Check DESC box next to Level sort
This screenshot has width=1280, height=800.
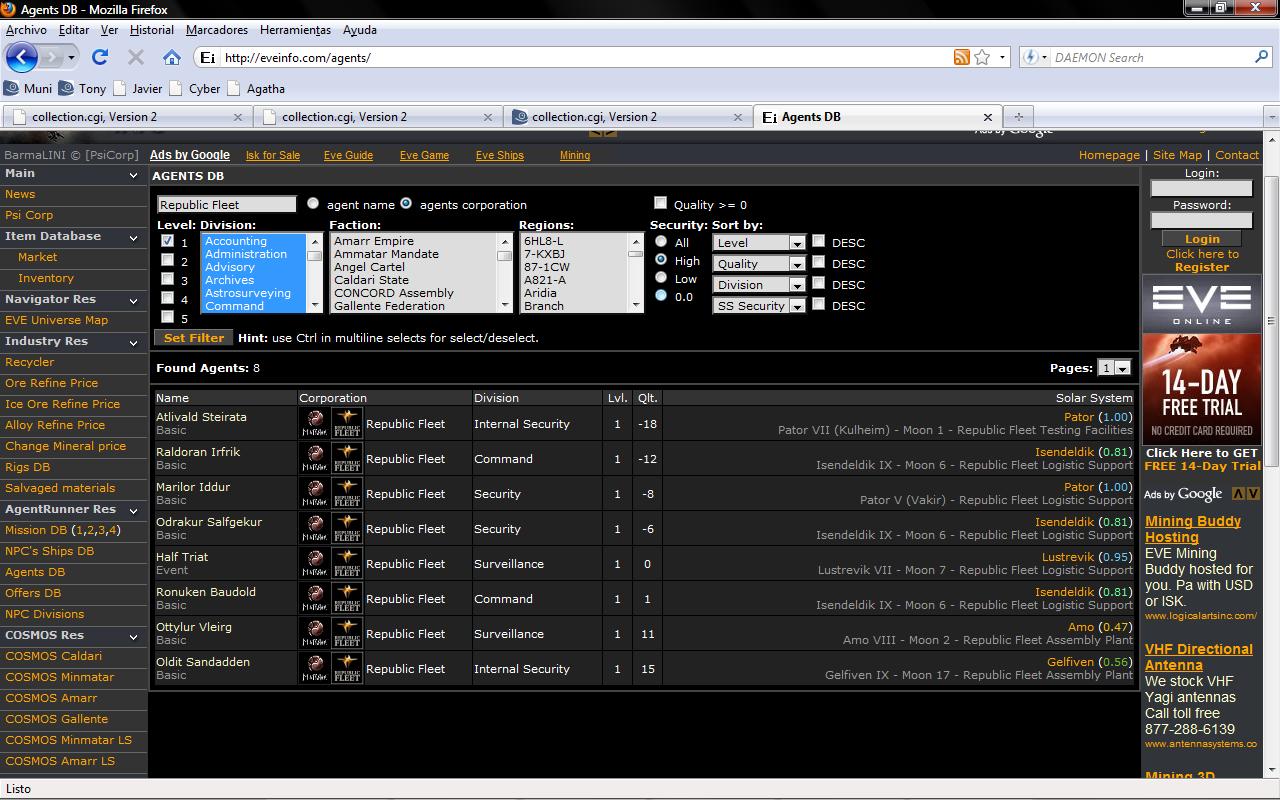[x=819, y=241]
